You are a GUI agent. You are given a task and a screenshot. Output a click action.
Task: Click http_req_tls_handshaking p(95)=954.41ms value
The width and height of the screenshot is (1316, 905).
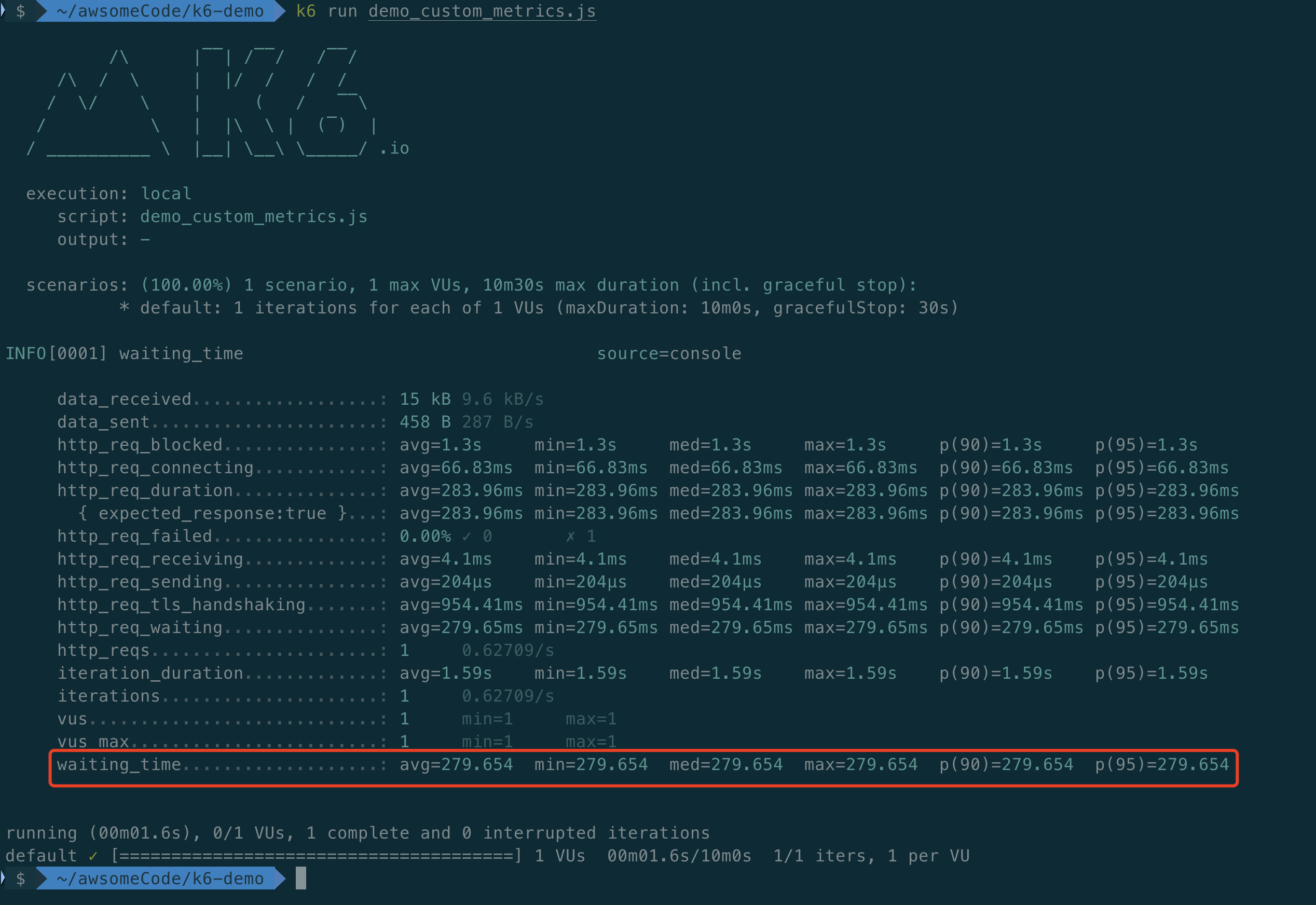[x=1167, y=605]
